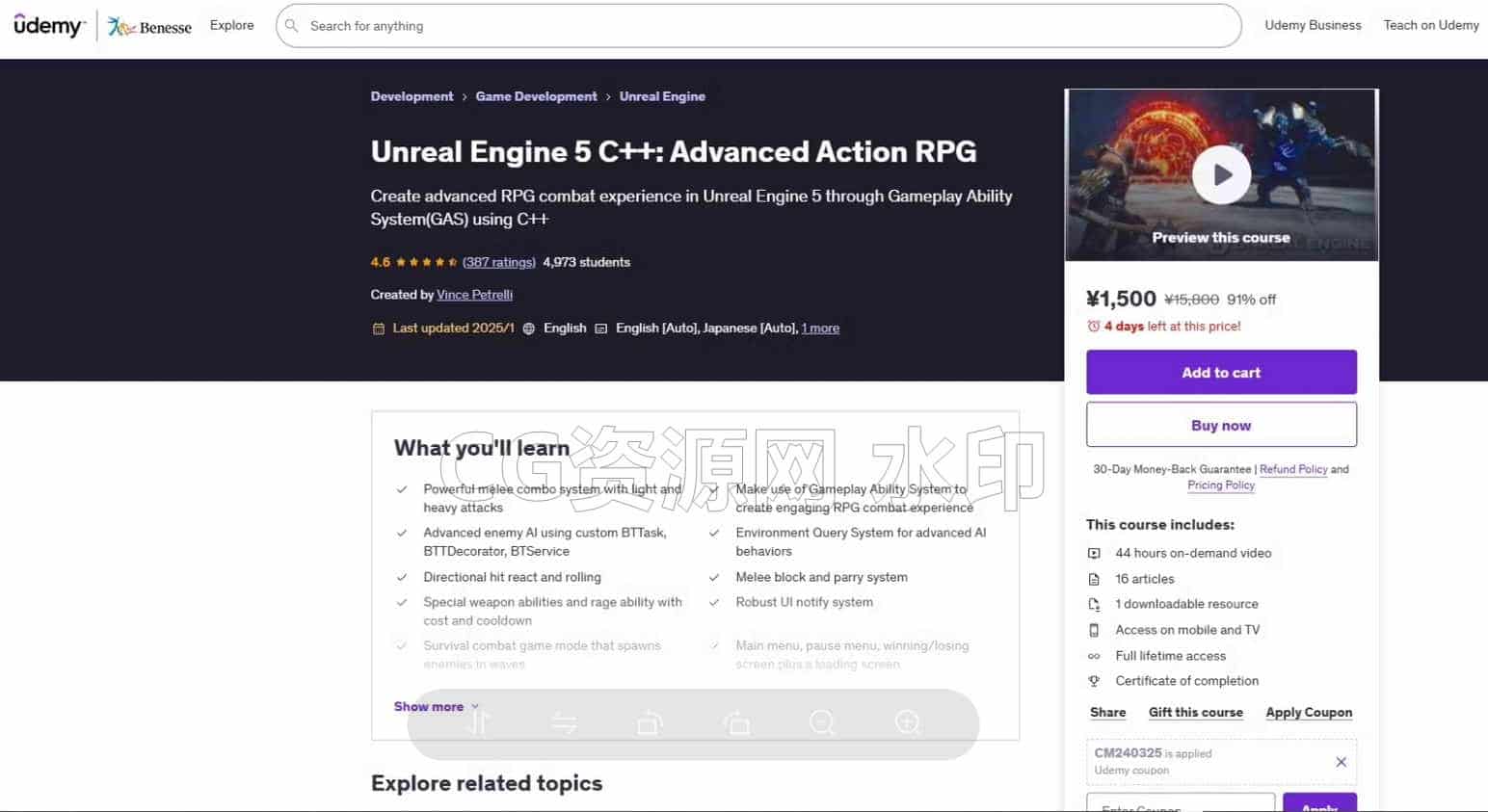Click the Udemy logo
This screenshot has width=1488, height=812.
pyautogui.click(x=49, y=26)
